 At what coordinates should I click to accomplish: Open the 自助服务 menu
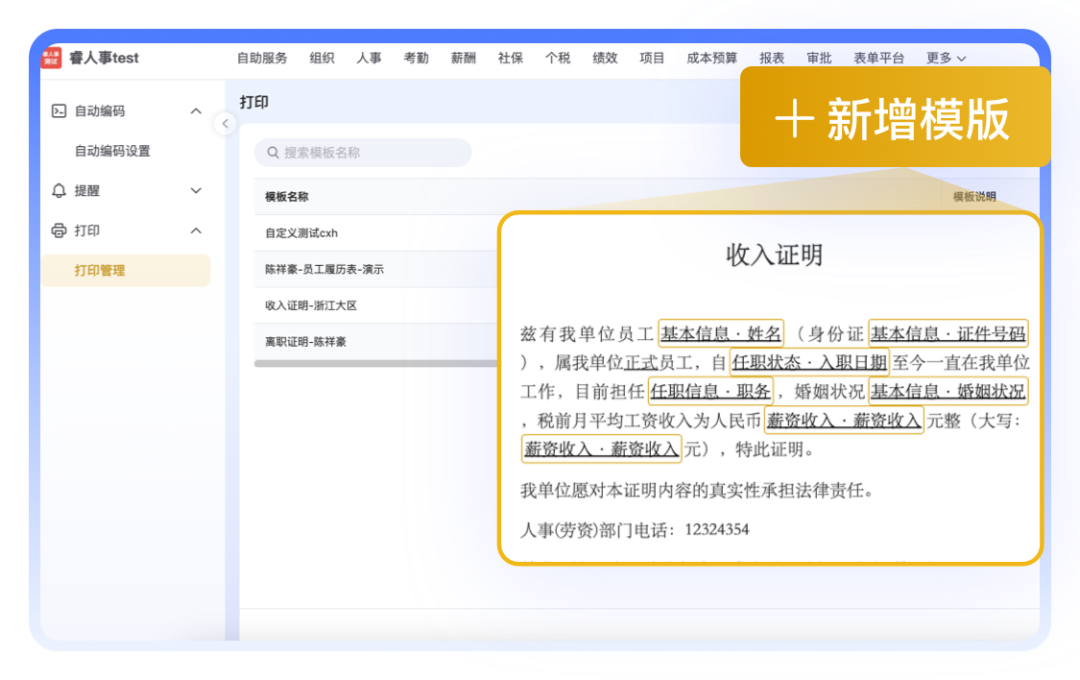pos(262,58)
